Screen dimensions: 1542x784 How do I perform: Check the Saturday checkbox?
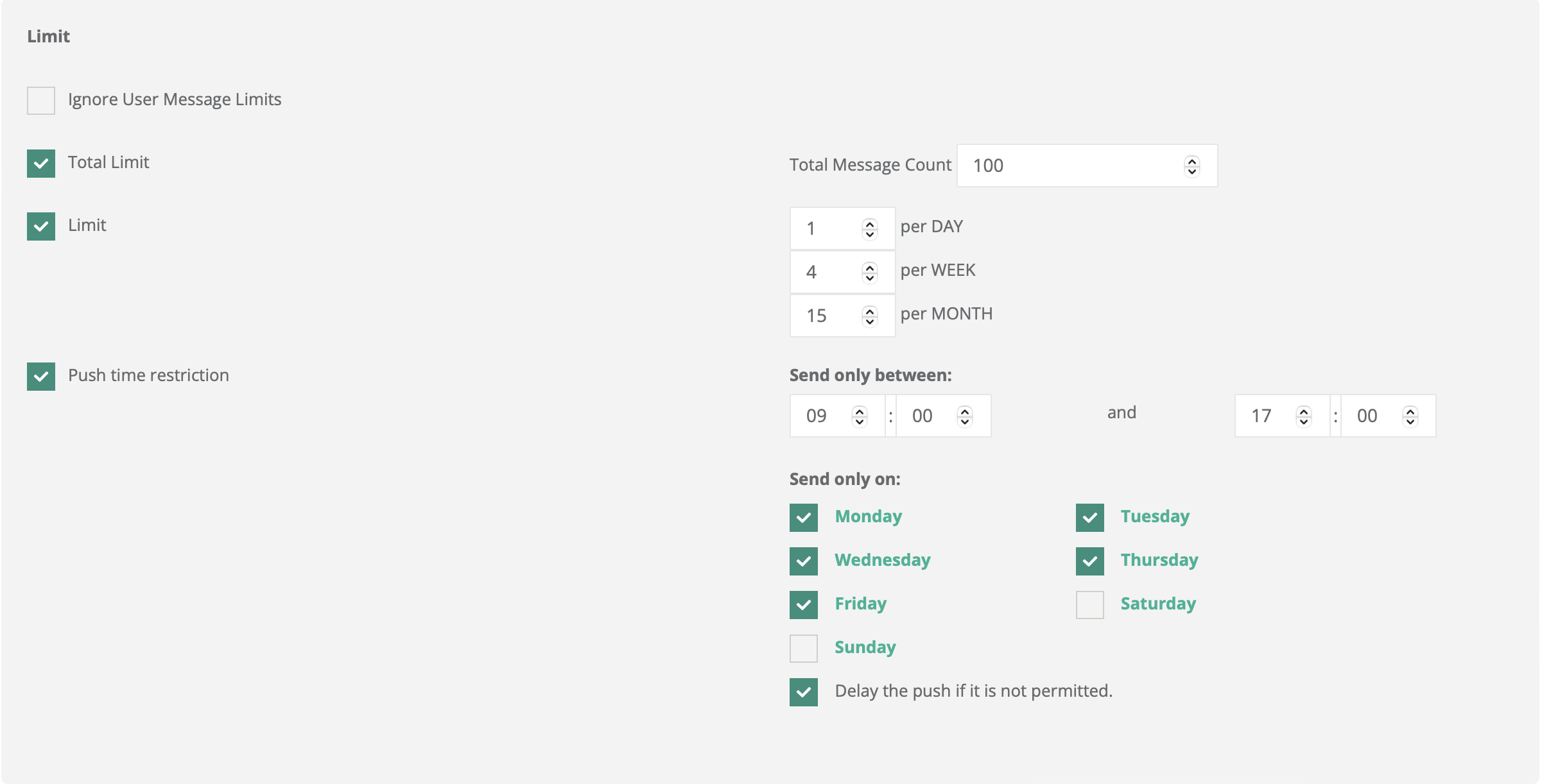click(1089, 605)
